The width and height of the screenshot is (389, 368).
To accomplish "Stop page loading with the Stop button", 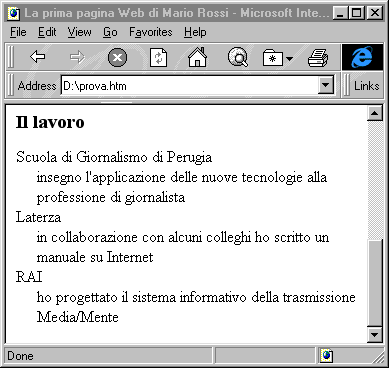I will pos(117,57).
